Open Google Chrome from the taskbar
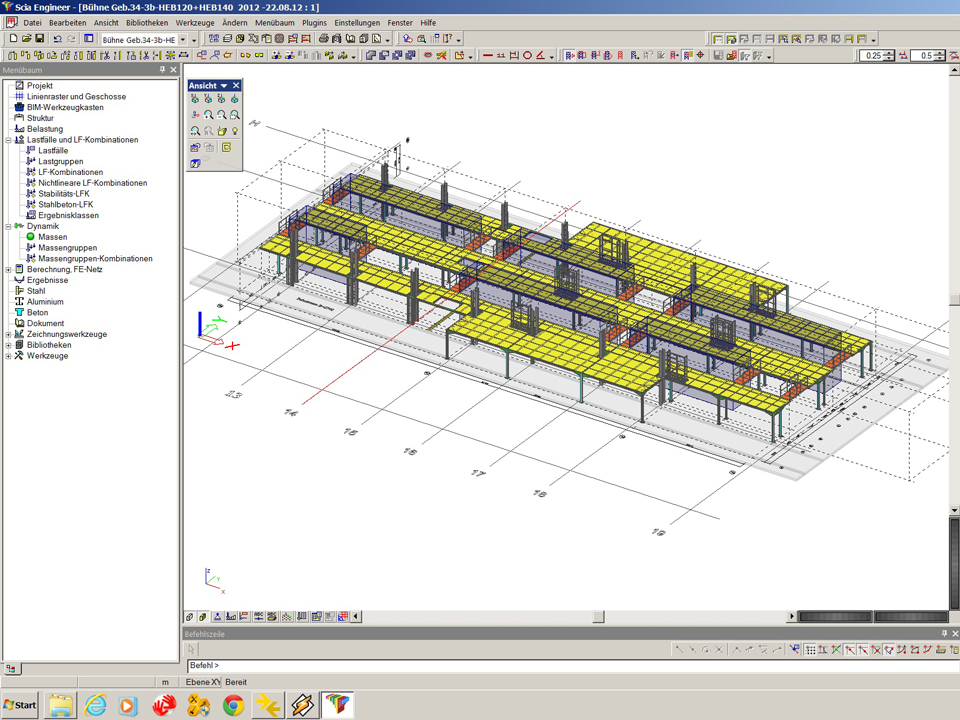 (x=233, y=705)
